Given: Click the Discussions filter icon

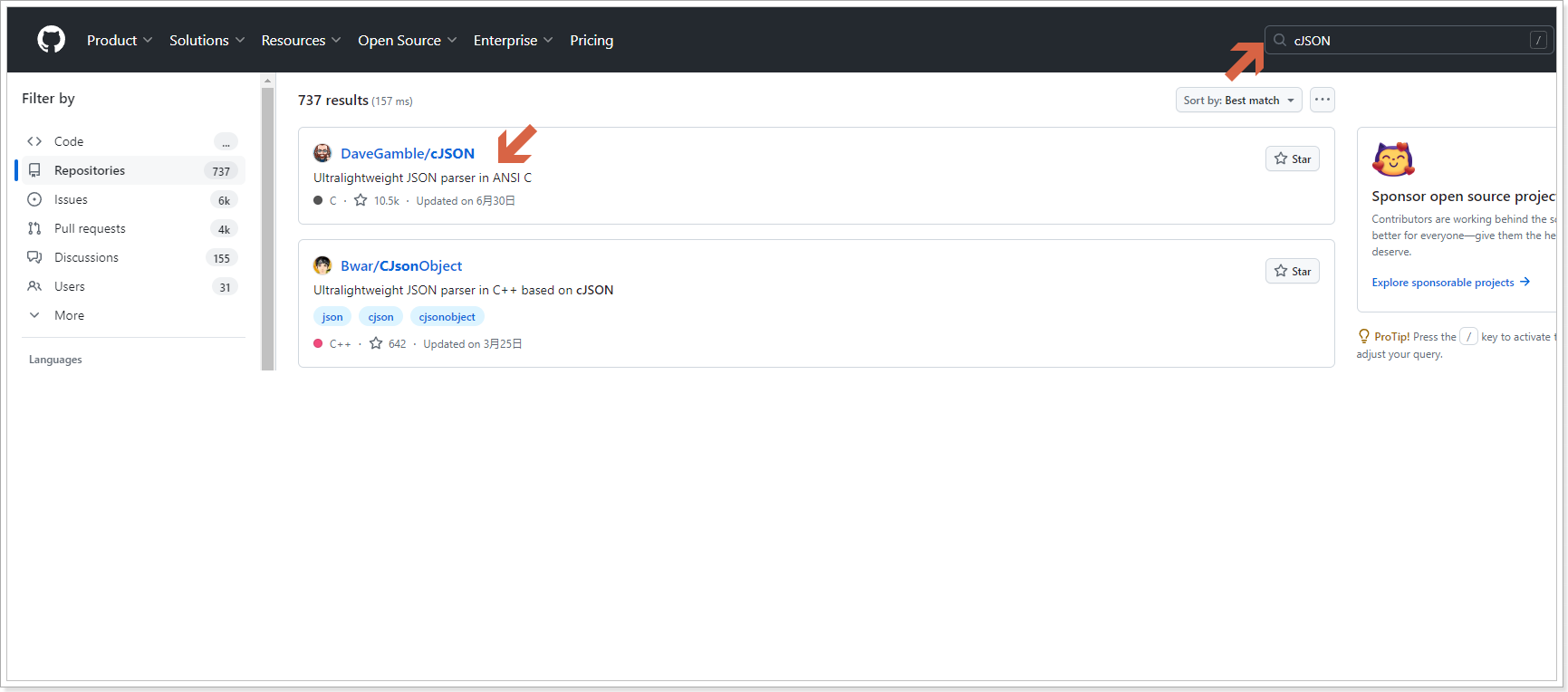Looking at the screenshot, I should coord(34,257).
